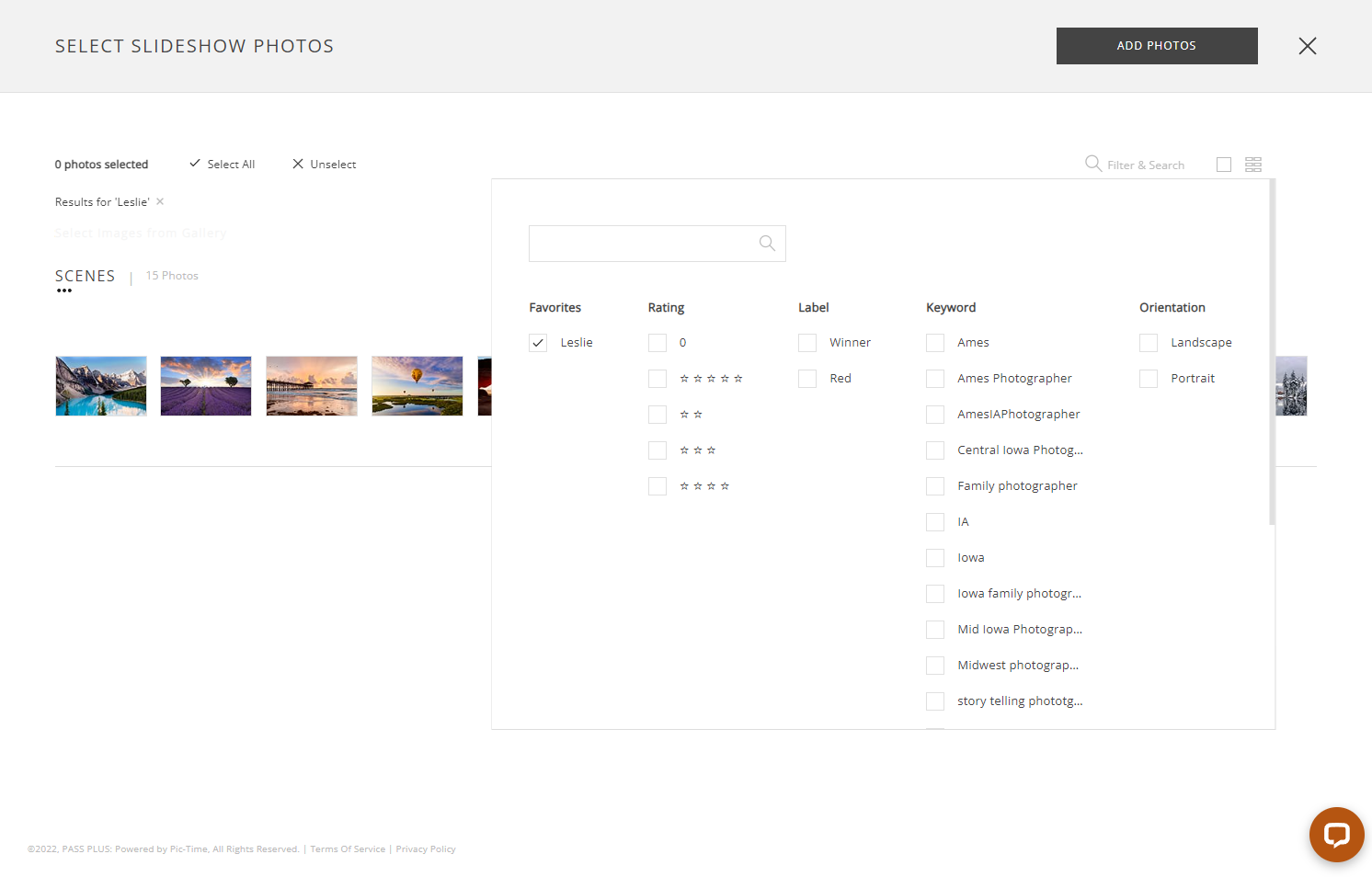The width and height of the screenshot is (1372, 877).
Task: Enable the Winner label filter
Action: coord(807,343)
